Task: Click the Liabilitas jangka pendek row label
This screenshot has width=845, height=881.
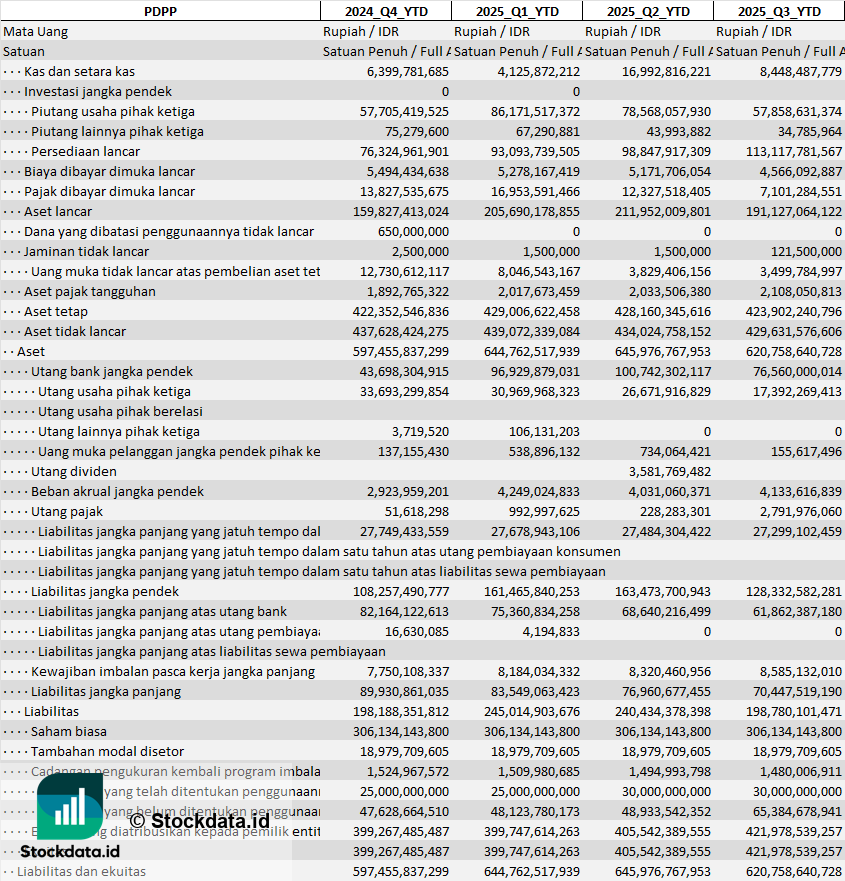Action: [105, 591]
